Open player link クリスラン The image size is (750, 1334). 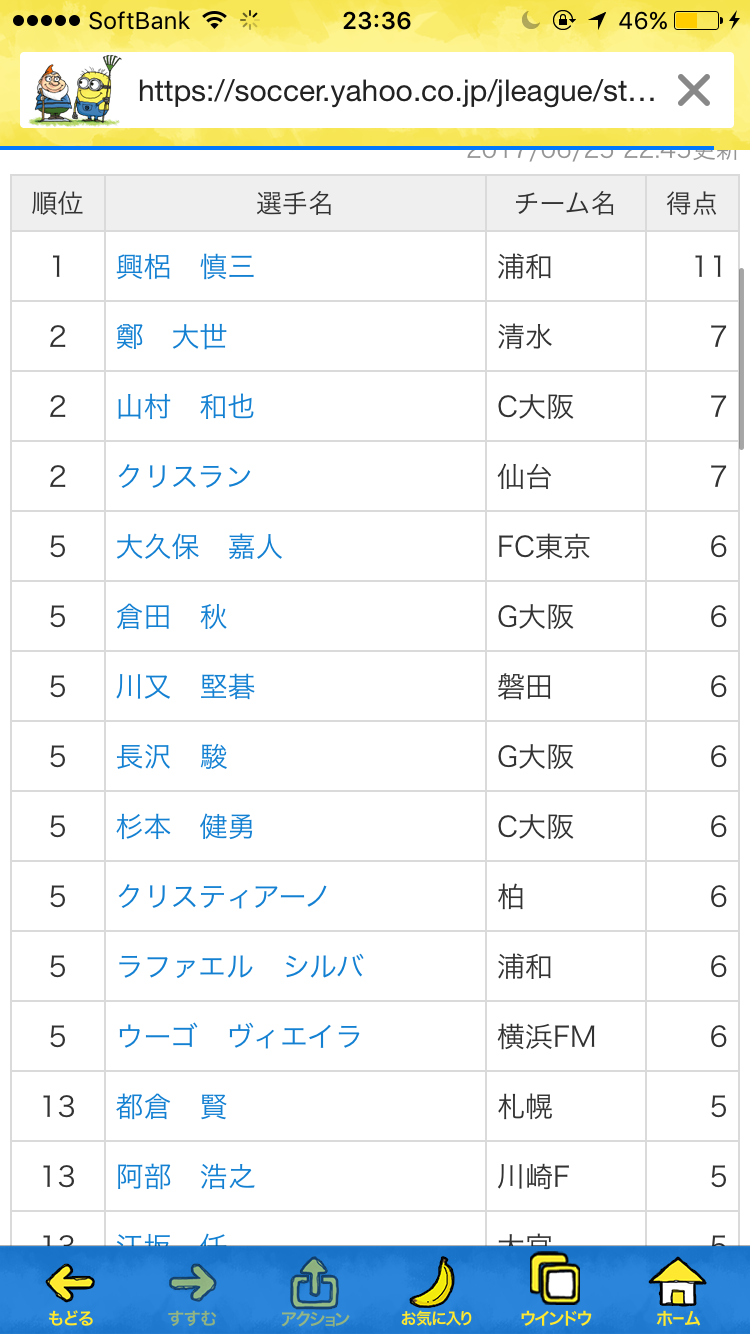tap(184, 477)
